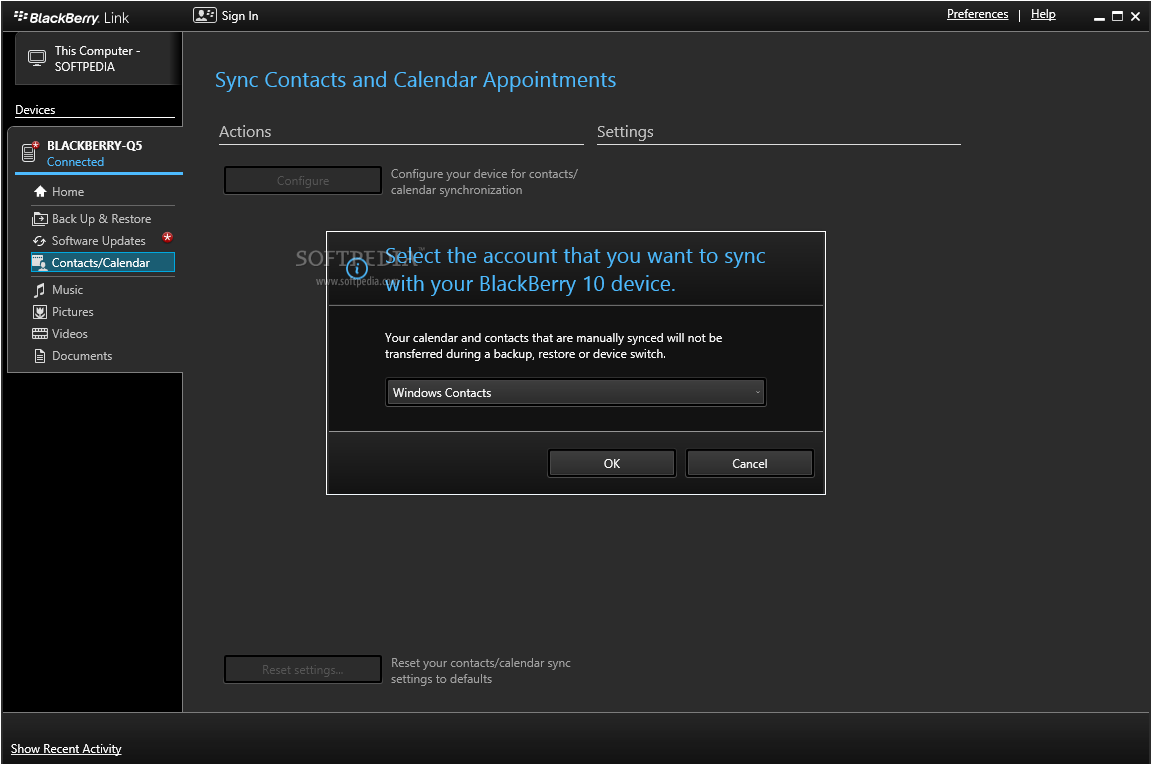
Task: Click the BlackBerry Link logo
Action: pyautogui.click(x=71, y=18)
